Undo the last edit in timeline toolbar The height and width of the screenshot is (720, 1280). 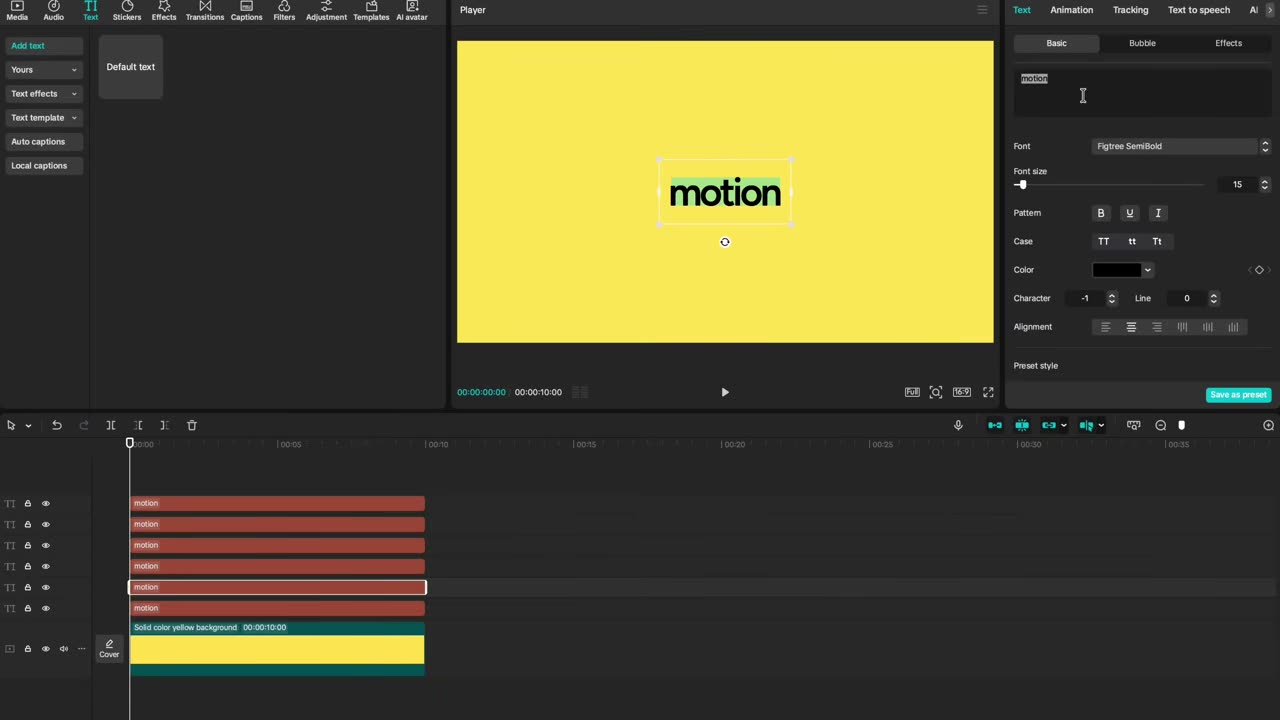[57, 425]
